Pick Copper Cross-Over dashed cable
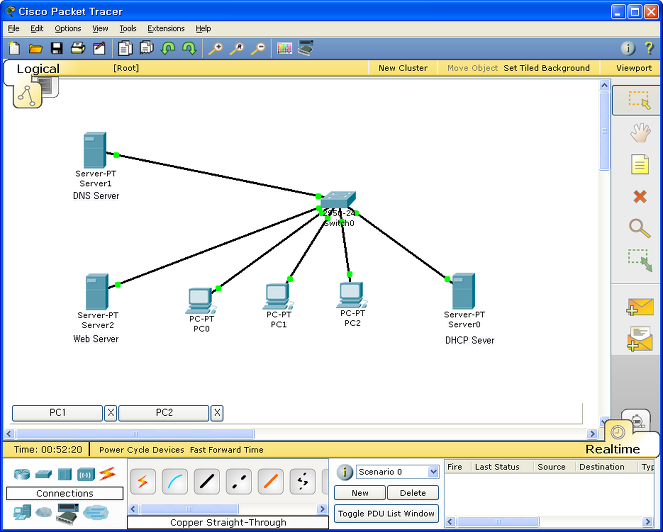The width and height of the screenshot is (663, 532). (x=239, y=482)
